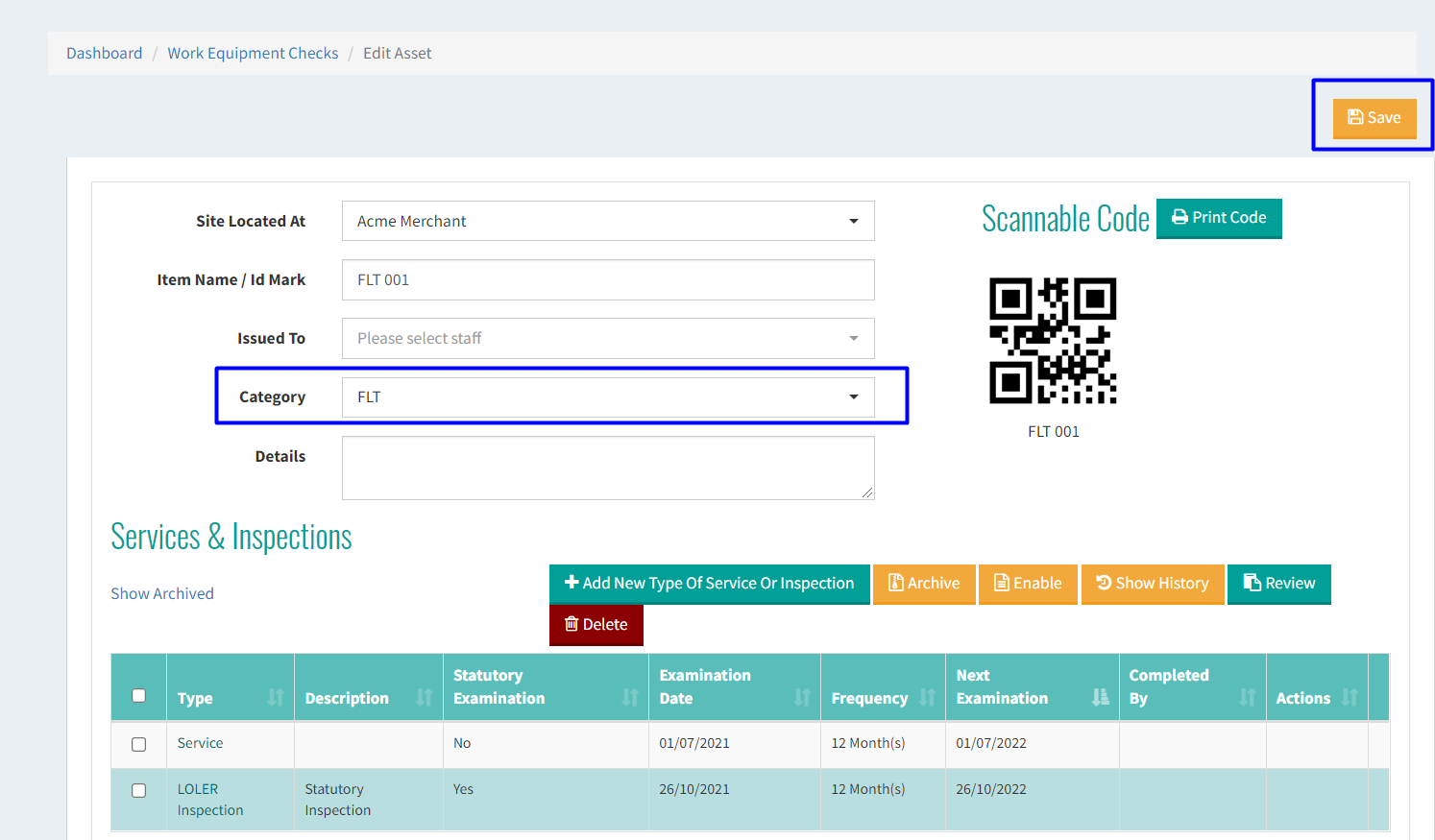Screen dimensions: 1435x840
Task: Sort by Frequency column arrows
Action: point(927,698)
